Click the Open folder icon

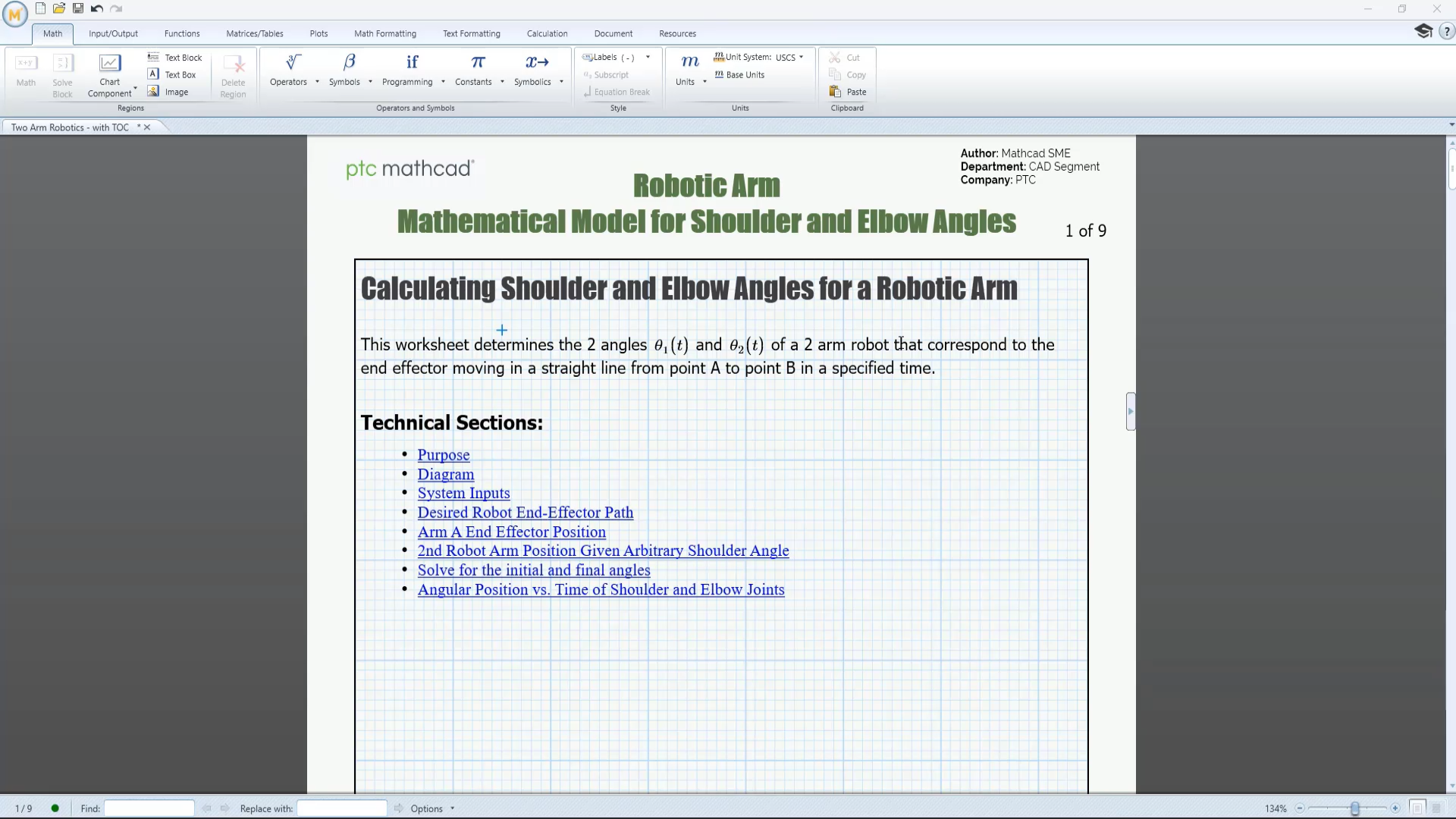coord(59,8)
